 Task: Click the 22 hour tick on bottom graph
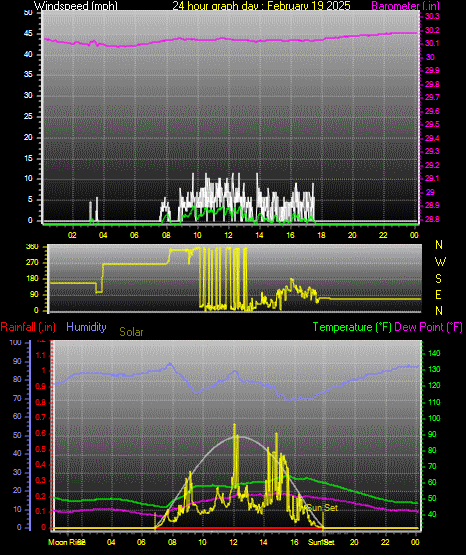pos(385,542)
